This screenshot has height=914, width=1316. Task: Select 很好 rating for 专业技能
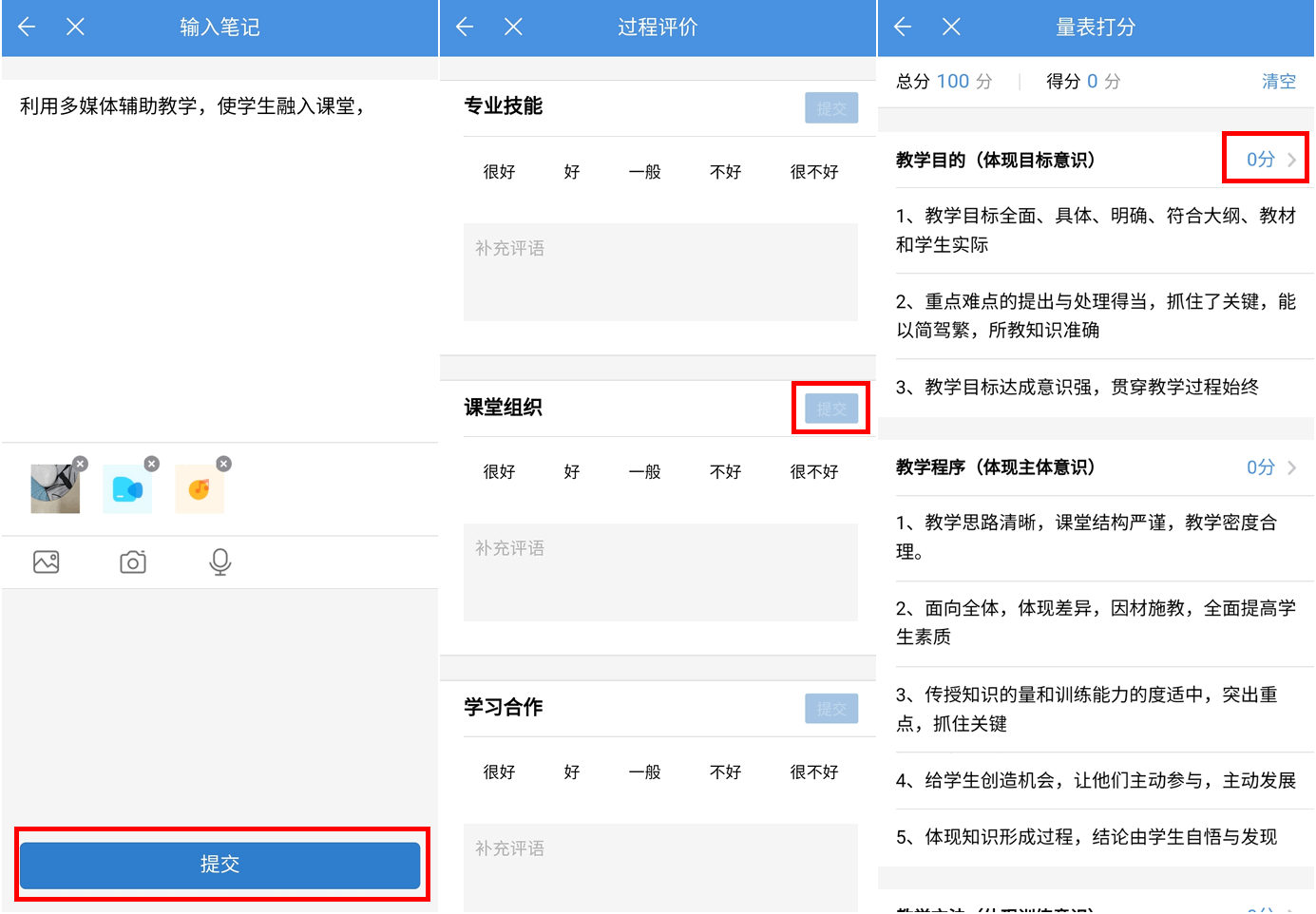[499, 172]
